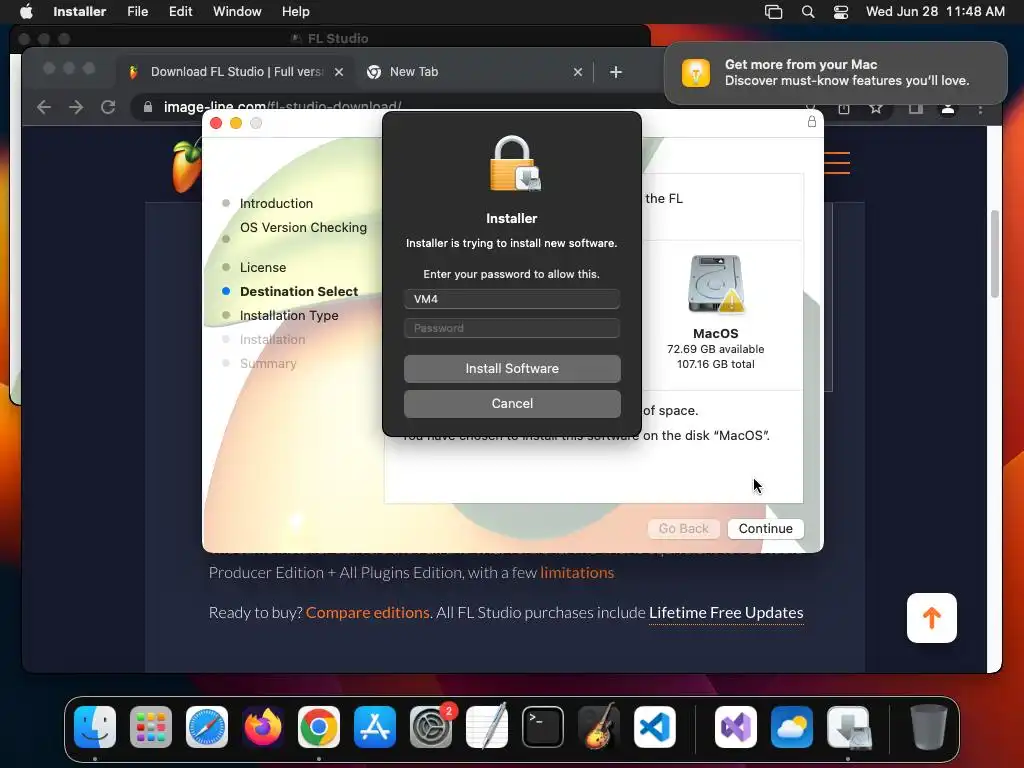The height and width of the screenshot is (768, 1024).
Task: Open a new Chrome tab with plus
Action: (x=616, y=72)
